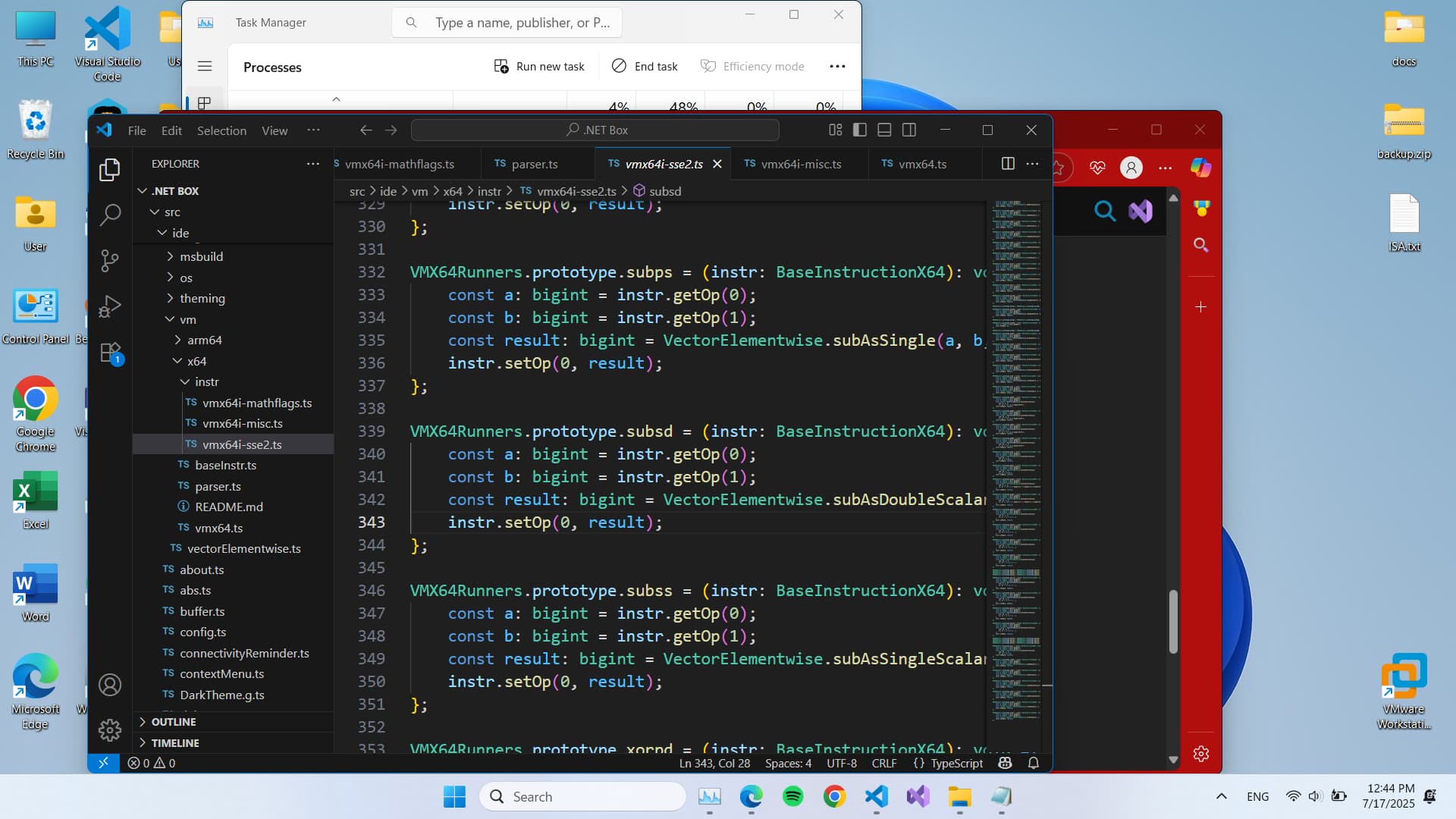
Task: Expand the OUTLINE section
Action: point(233,722)
